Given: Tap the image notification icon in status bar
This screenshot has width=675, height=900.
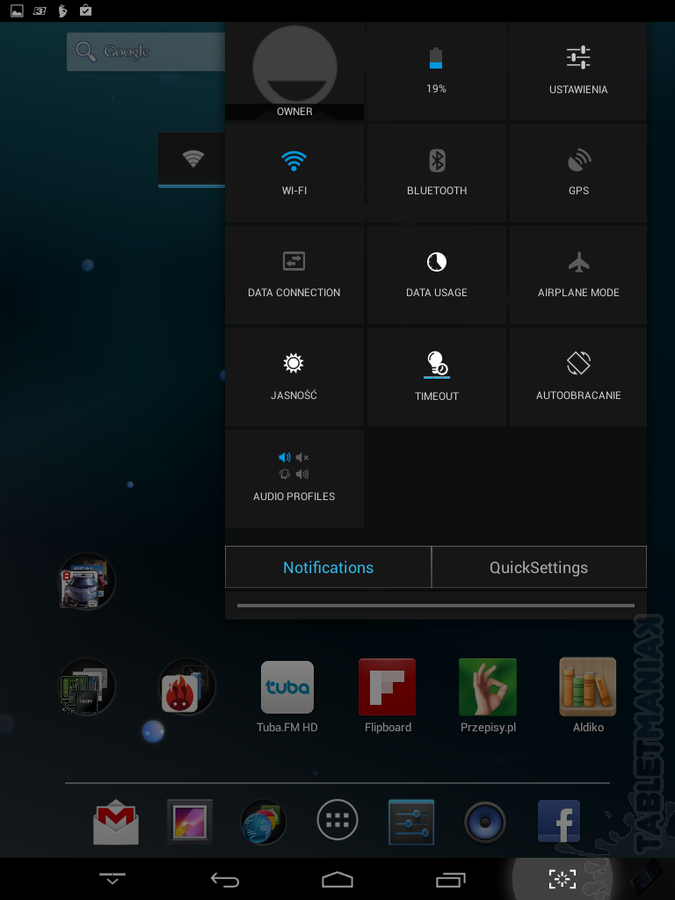Looking at the screenshot, I should (17, 10).
